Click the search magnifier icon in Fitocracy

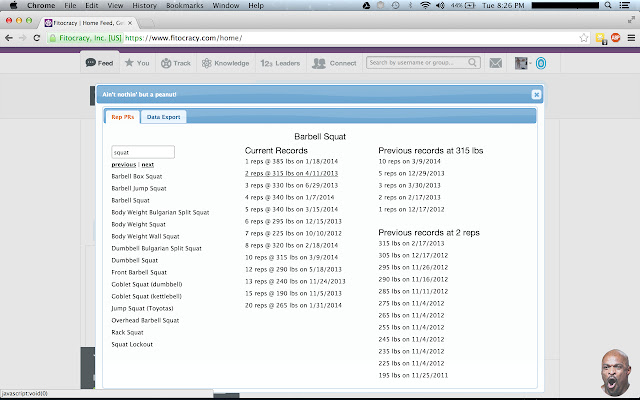[x=472, y=62]
